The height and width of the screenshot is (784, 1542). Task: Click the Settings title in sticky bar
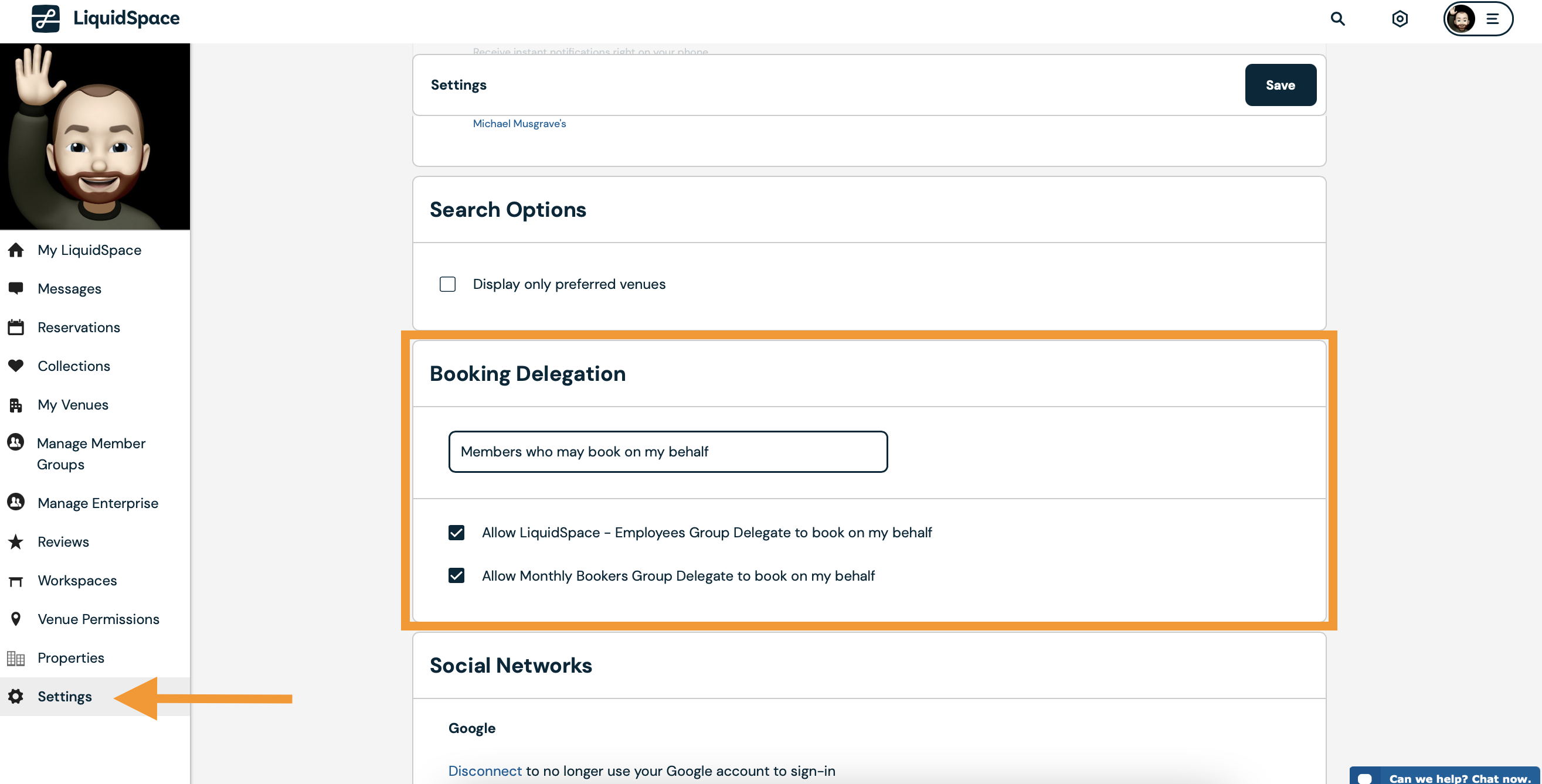[458, 85]
